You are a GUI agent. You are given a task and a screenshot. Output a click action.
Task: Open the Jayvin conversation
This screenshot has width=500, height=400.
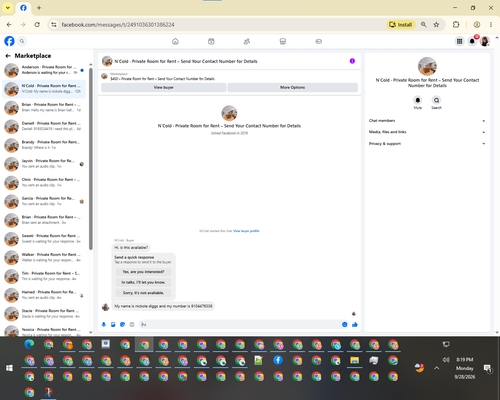point(44,163)
